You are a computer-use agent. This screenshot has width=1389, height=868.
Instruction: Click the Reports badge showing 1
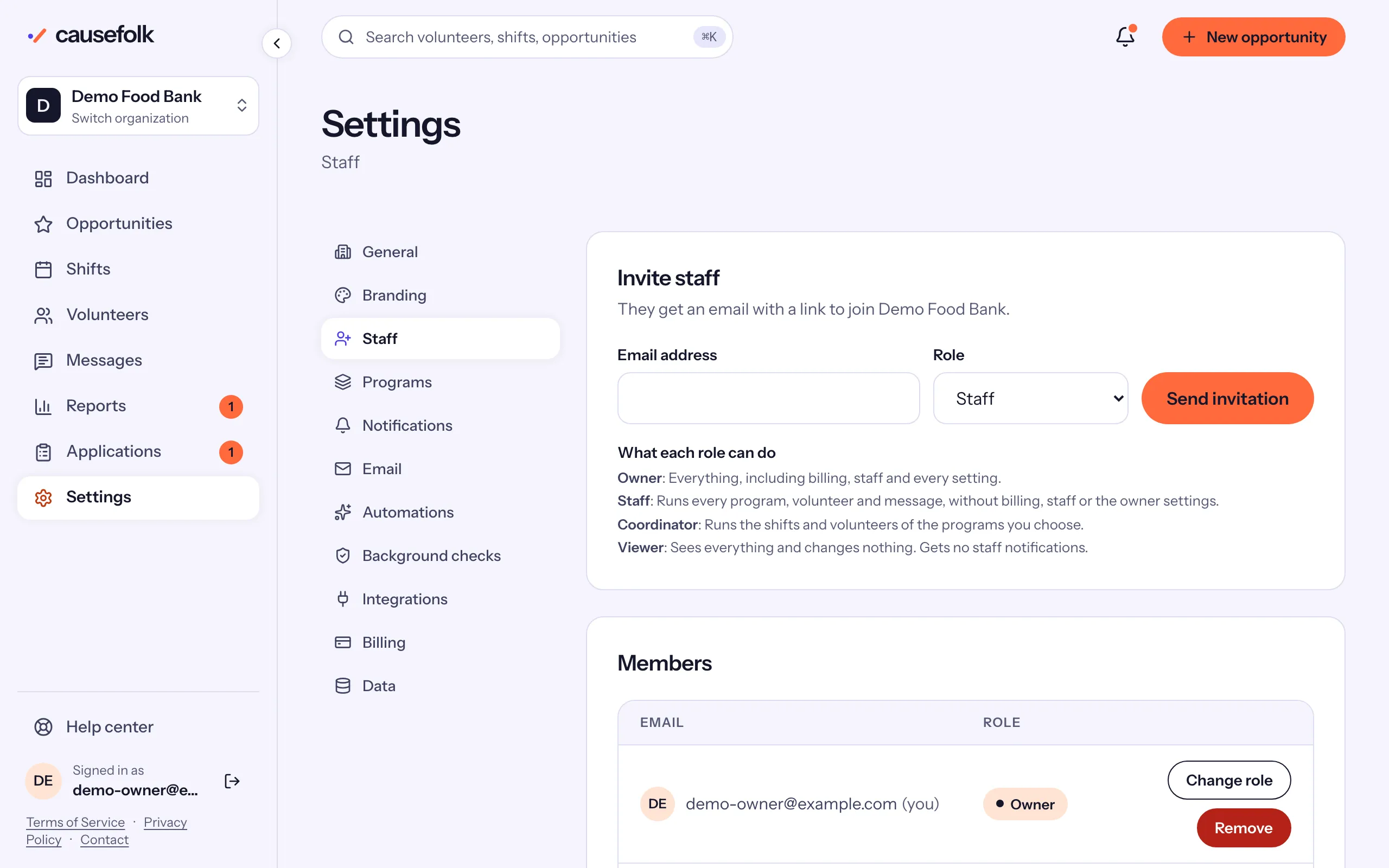click(x=231, y=406)
